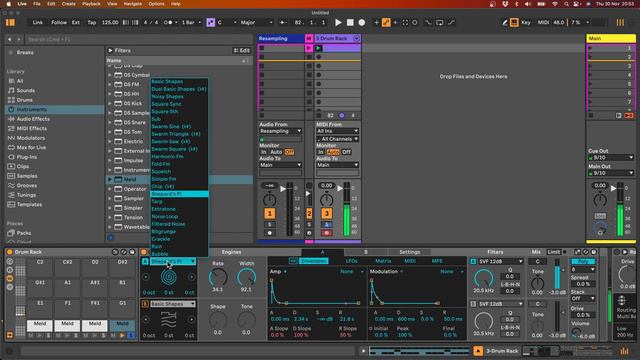Adjust the Drum Rack track volume fader
Image resolution: width=640 pixels, height=360 pixels.
tap(340, 188)
